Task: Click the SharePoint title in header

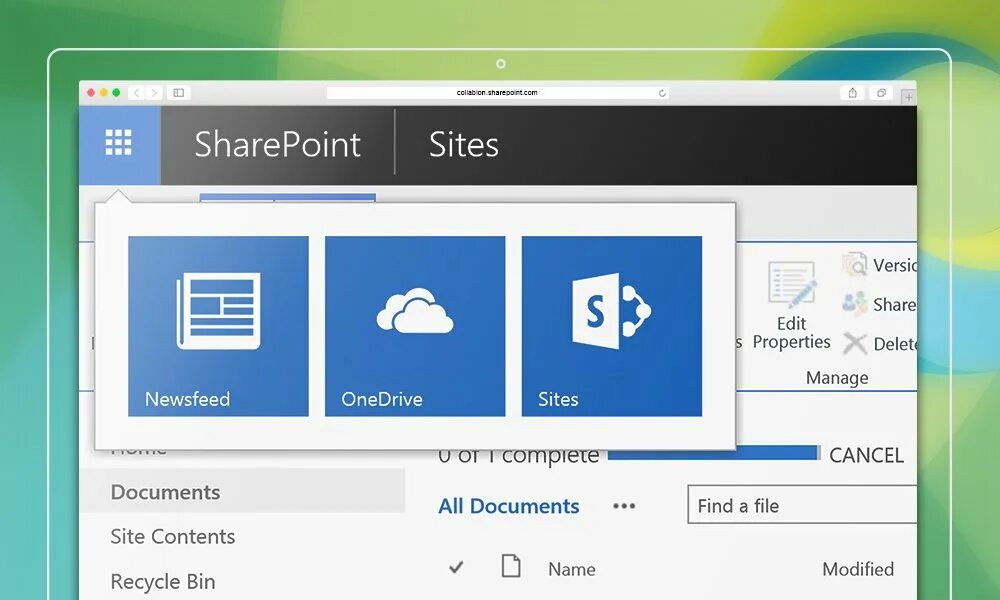Action: coord(277,144)
